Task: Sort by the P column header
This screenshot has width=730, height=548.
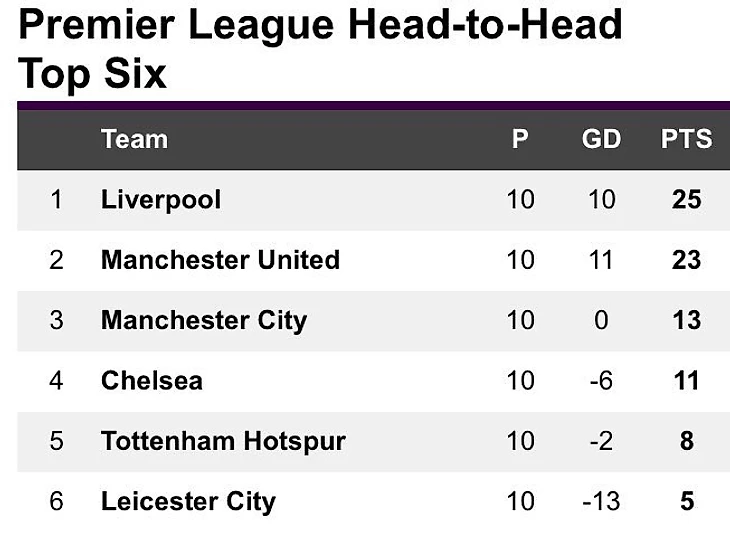Action: (520, 139)
